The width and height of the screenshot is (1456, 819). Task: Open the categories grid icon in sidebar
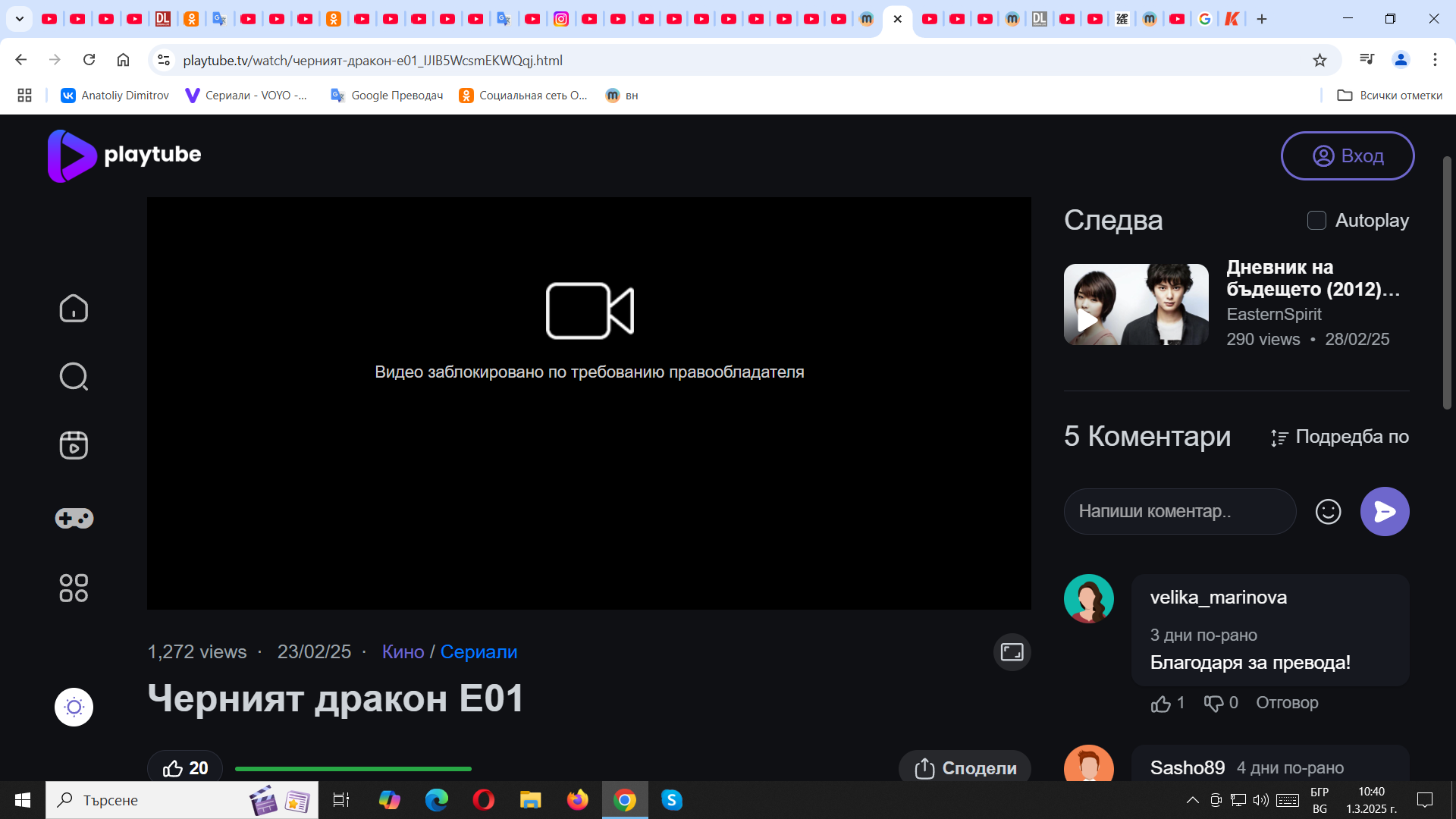point(74,588)
